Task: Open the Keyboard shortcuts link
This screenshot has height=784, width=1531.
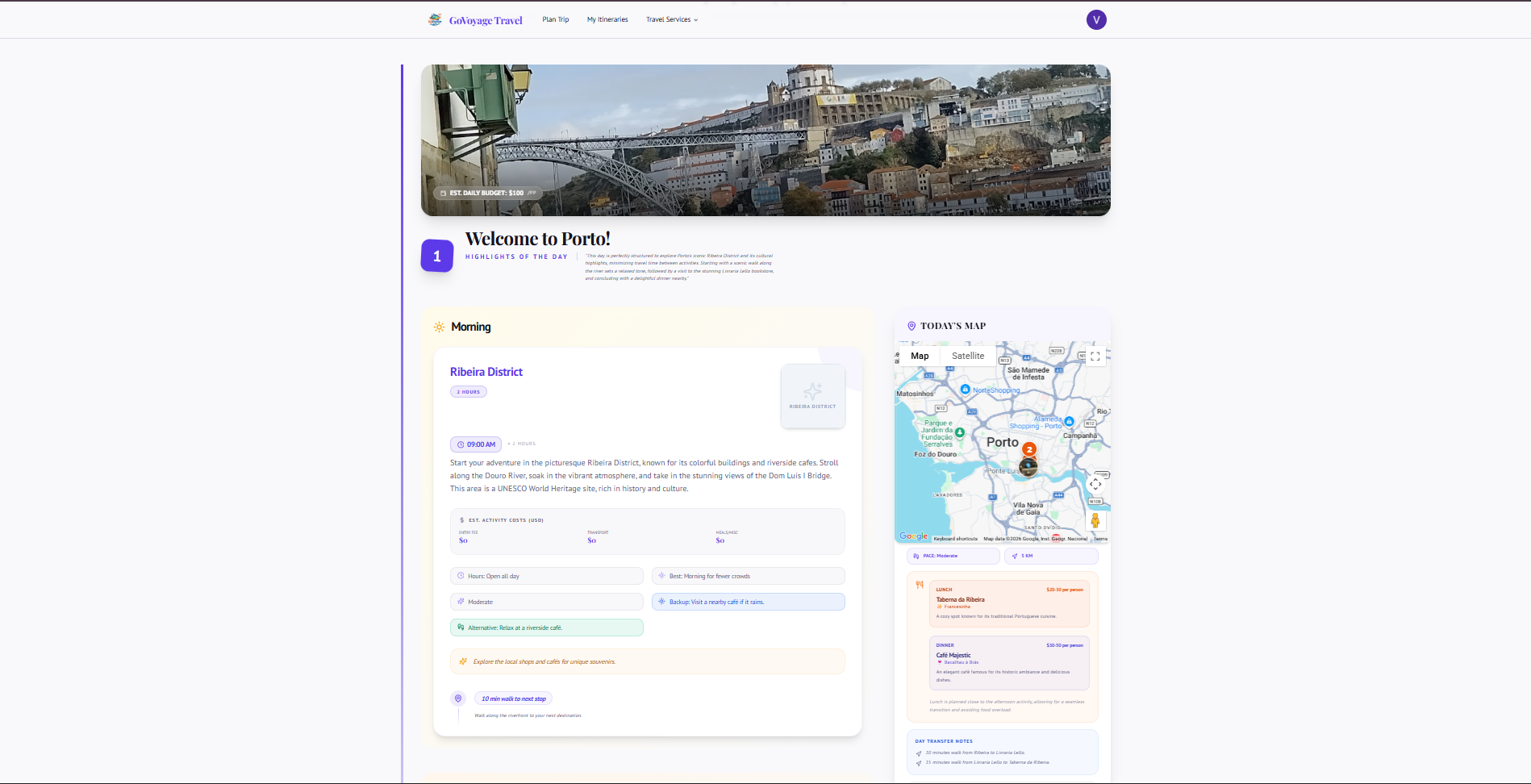Action: coord(957,539)
